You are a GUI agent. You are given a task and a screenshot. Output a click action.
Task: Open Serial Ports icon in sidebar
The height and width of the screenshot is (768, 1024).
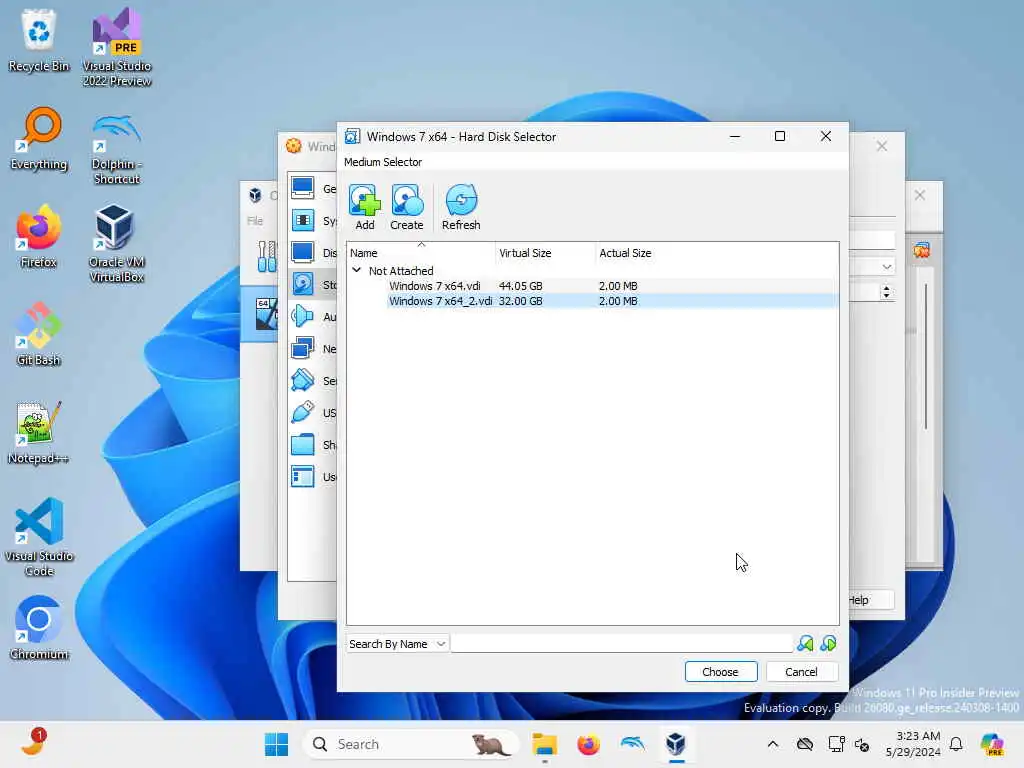[x=302, y=380]
